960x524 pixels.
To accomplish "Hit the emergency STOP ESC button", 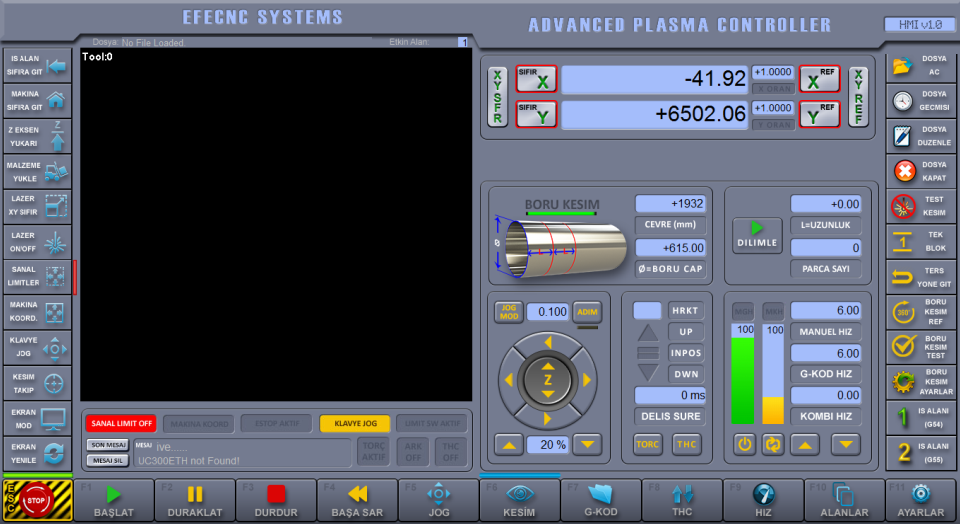I will coord(37,501).
